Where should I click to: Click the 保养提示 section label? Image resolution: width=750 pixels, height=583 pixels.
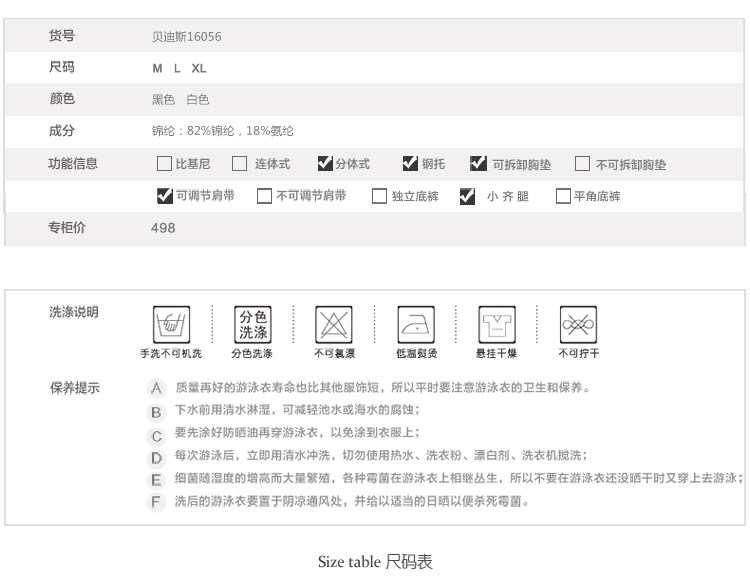[x=75, y=387]
